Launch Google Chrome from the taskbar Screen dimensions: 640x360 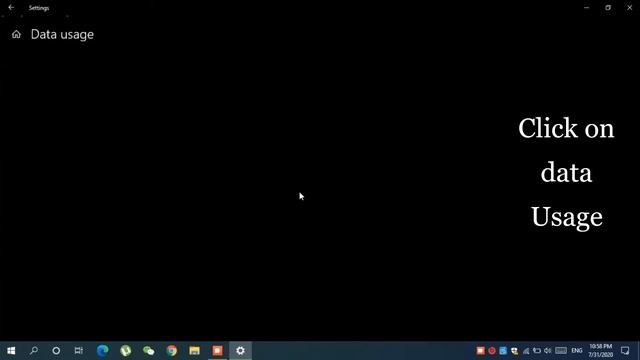172,351
